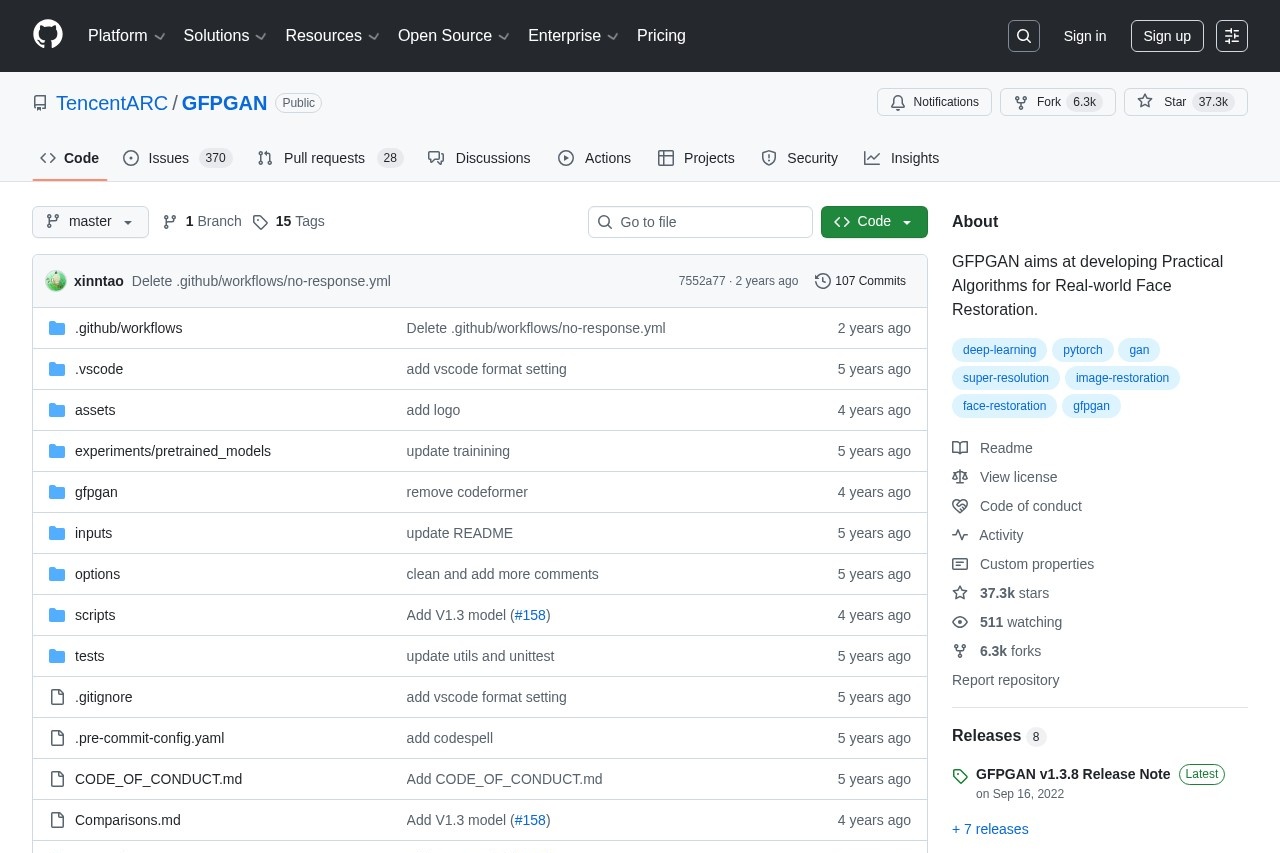Click the appearance settings icon in header
Image resolution: width=1280 pixels, height=853 pixels.
tap(1231, 36)
